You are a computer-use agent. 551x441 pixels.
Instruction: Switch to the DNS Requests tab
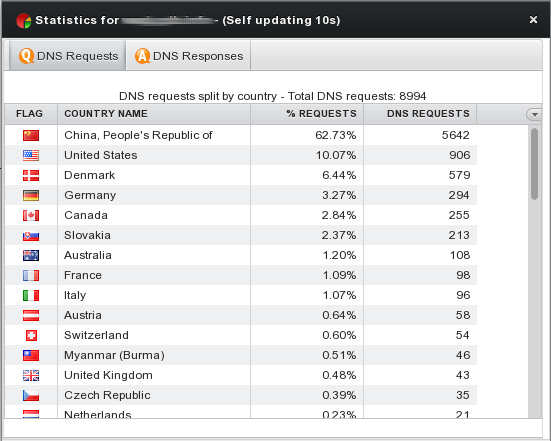(x=67, y=56)
